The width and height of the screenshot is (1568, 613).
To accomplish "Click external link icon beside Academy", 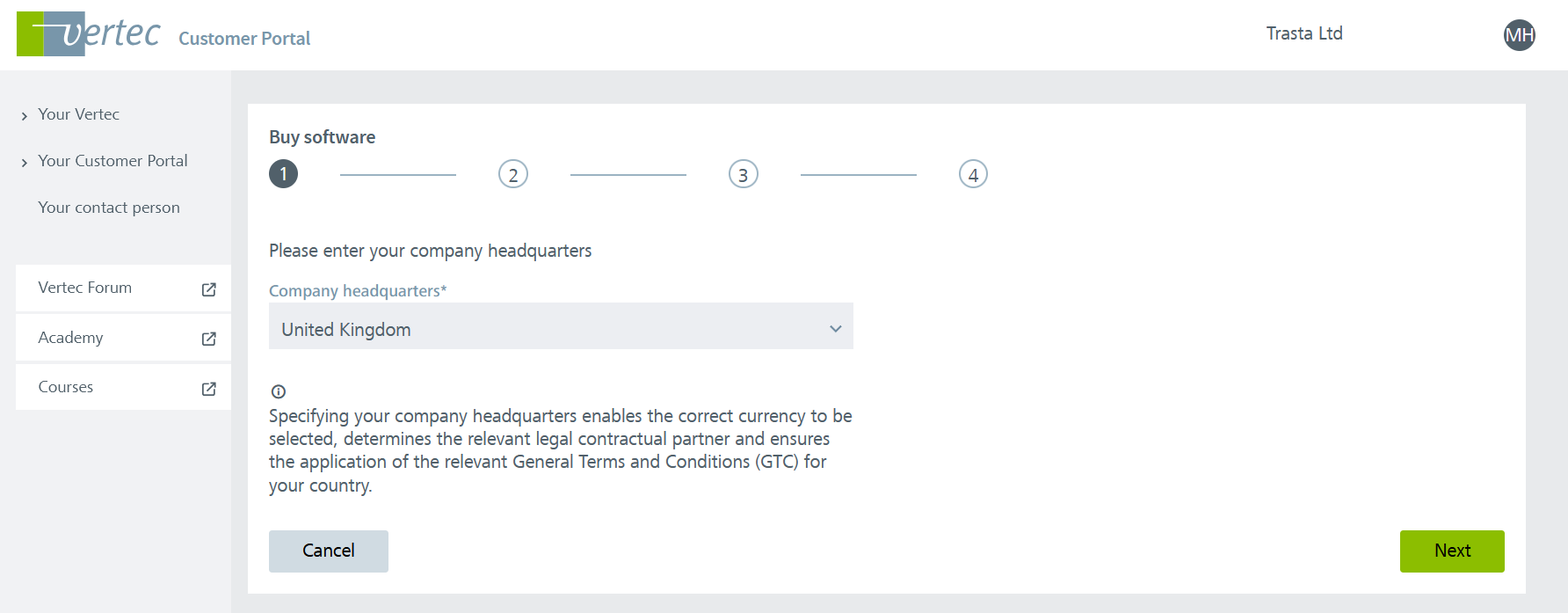I will 208,339.
